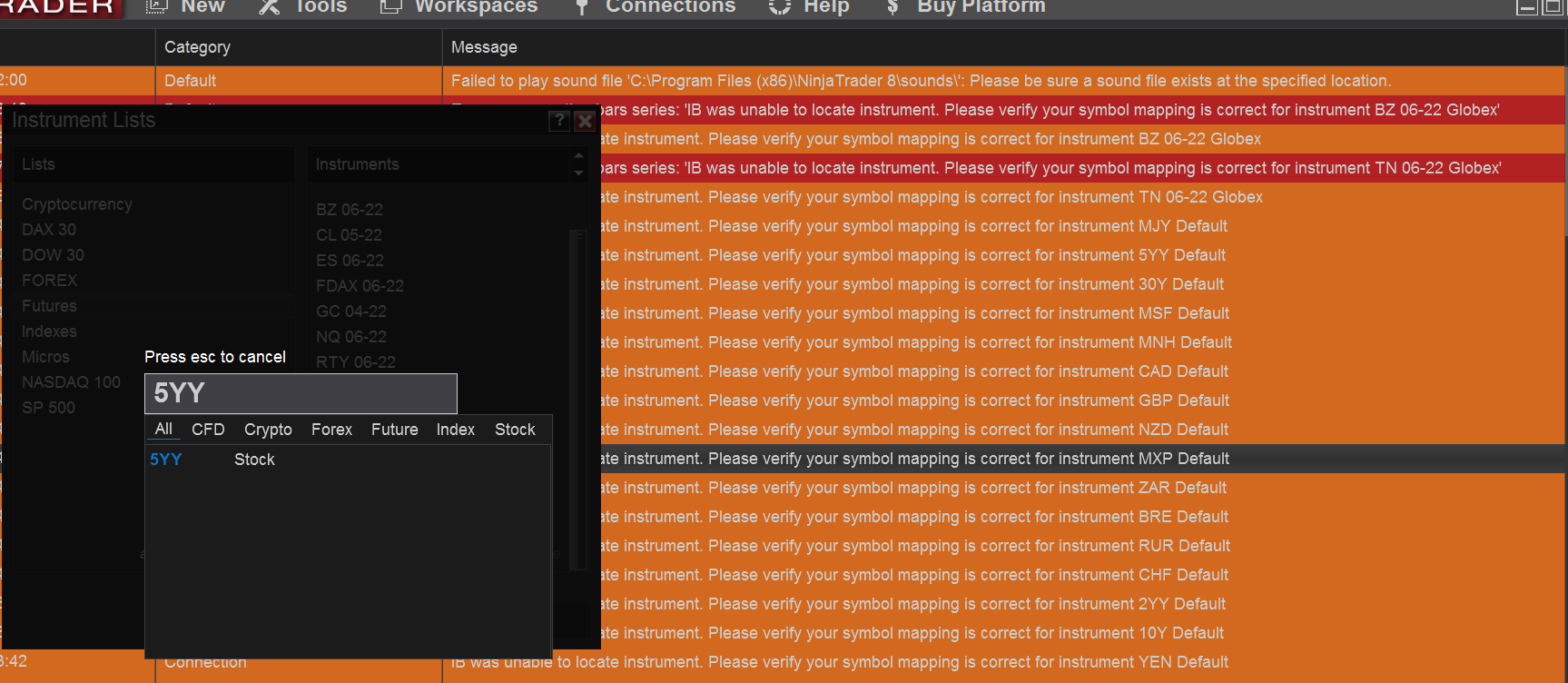Viewport: 1568px width, 683px height.
Task: Select the ZAR Default log message
Action: pos(1082,488)
